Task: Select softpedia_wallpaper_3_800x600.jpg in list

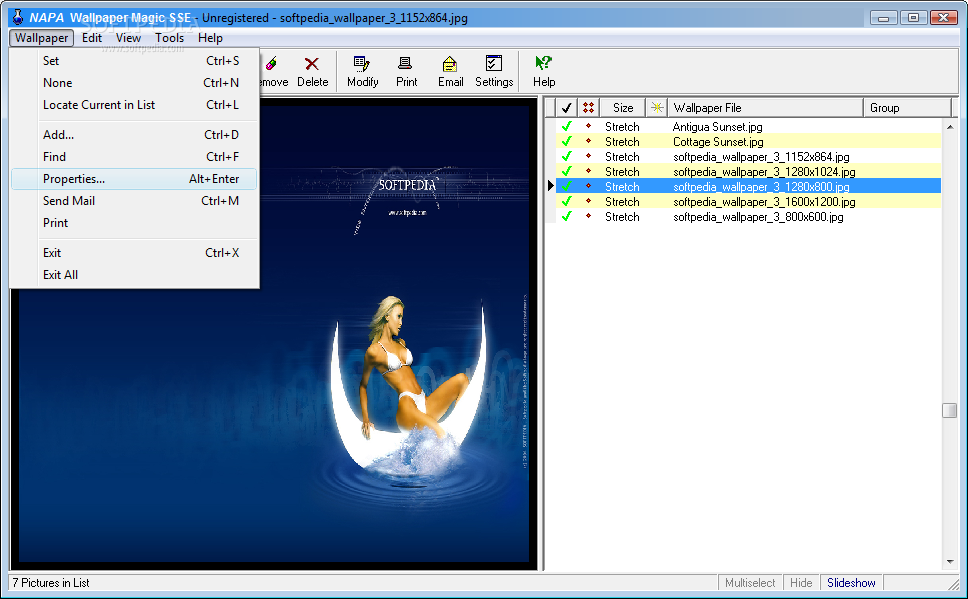Action: click(758, 217)
